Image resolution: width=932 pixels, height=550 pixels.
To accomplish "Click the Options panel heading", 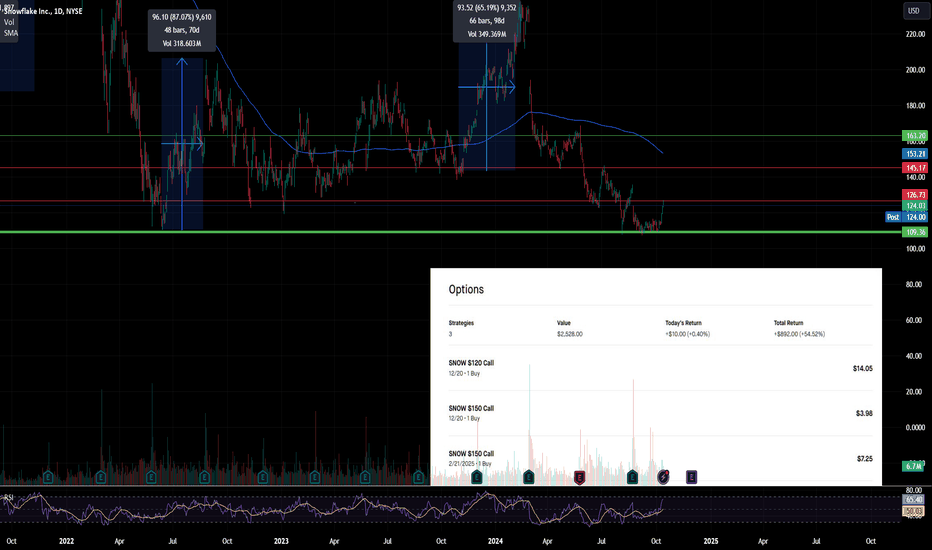I will pos(466,290).
